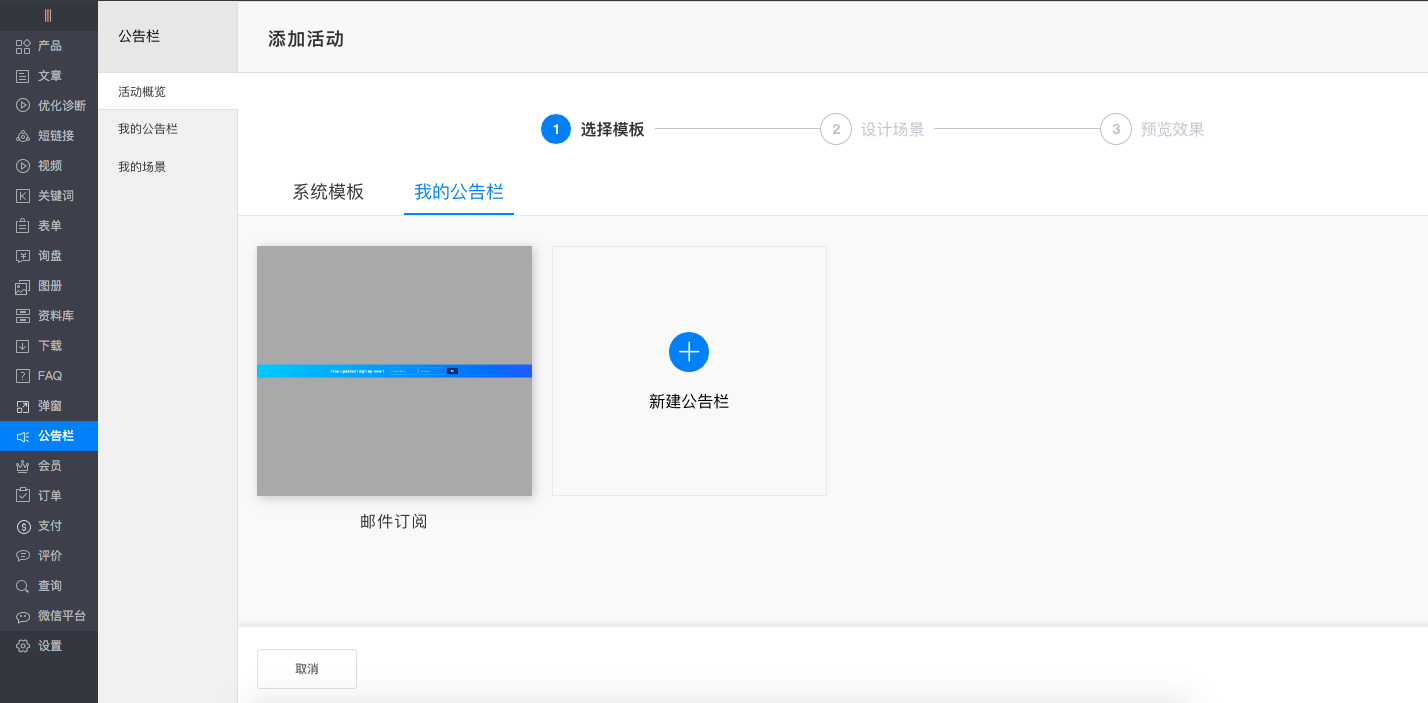Switch to the 系统模板 tab
1428x703 pixels.
pyautogui.click(x=328, y=192)
